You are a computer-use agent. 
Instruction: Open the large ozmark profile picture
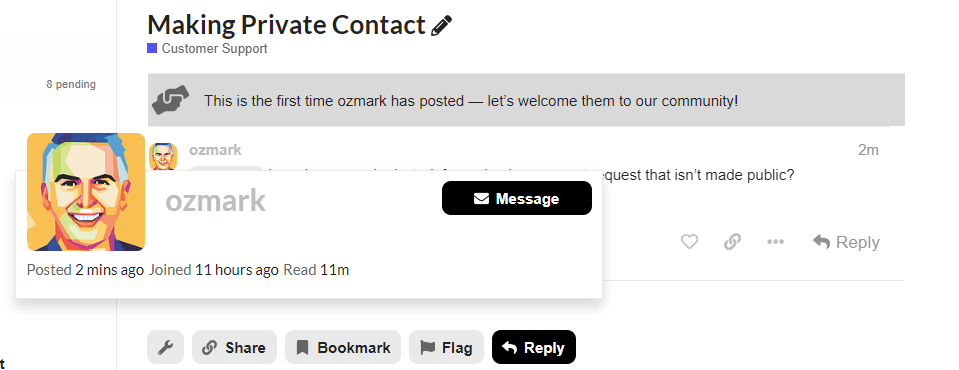[x=86, y=192]
